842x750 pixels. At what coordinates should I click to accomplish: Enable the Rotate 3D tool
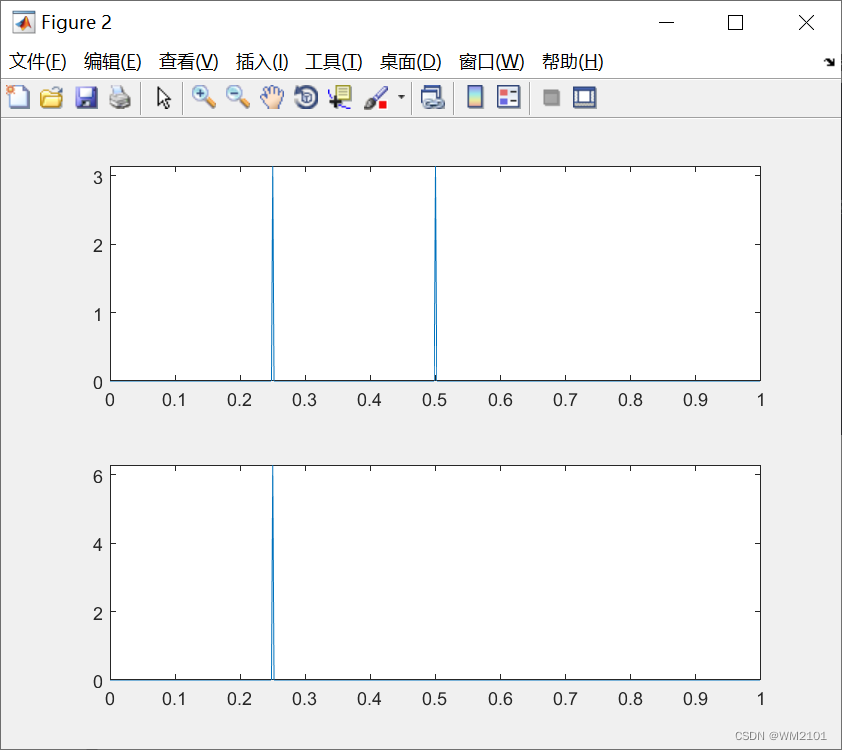tap(306, 98)
